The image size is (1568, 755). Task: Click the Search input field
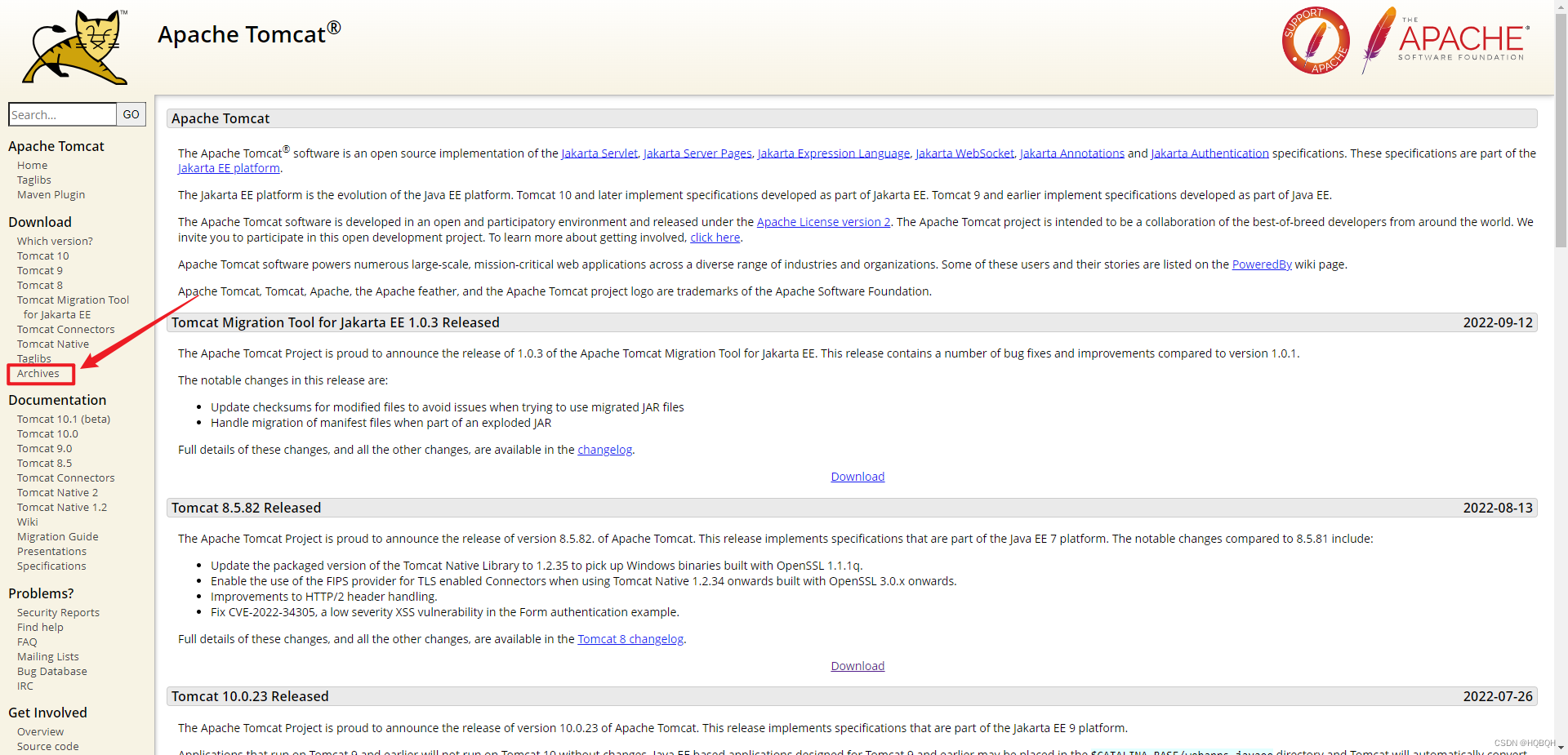62,114
